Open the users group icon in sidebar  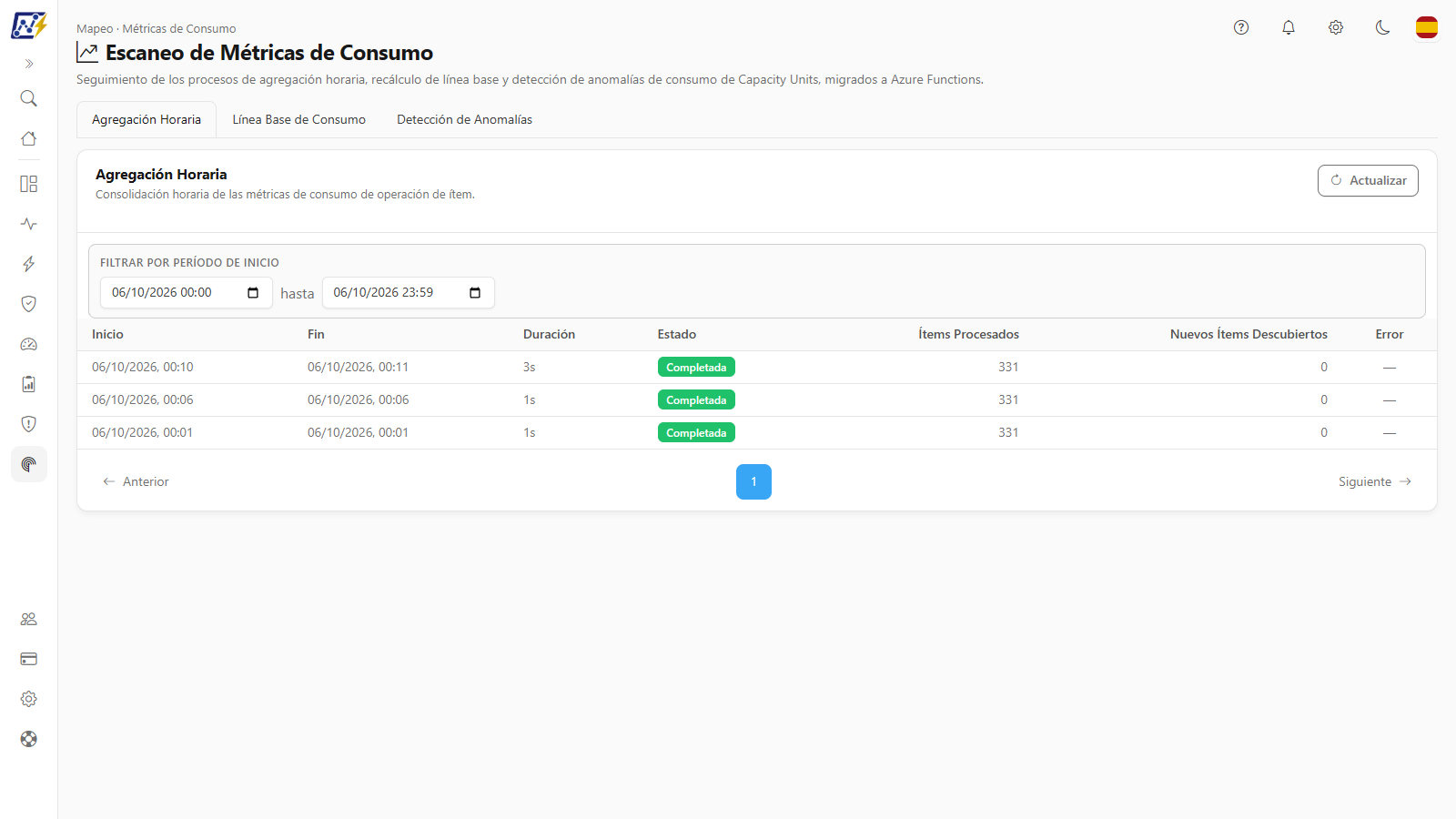[29, 619]
